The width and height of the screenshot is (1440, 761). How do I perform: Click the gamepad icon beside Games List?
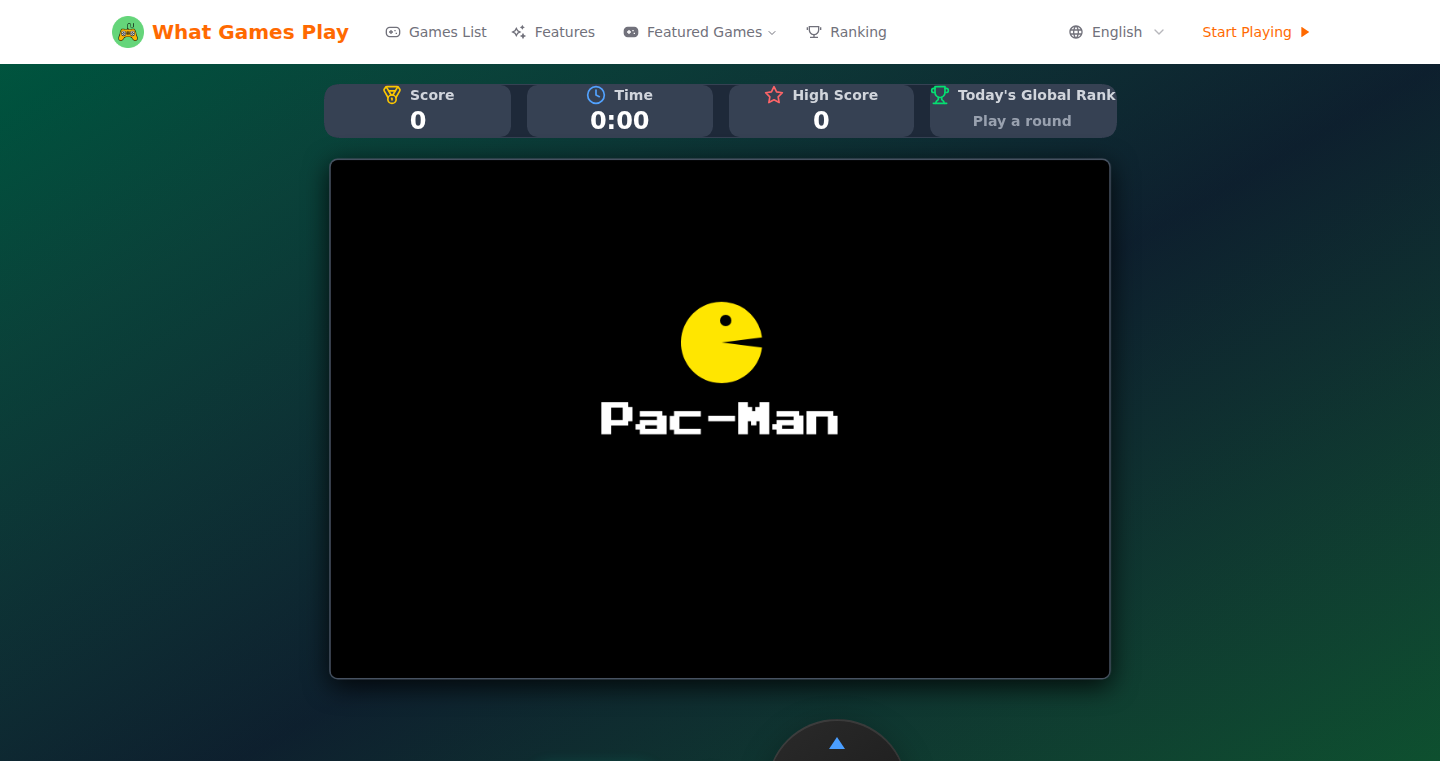pyautogui.click(x=393, y=32)
